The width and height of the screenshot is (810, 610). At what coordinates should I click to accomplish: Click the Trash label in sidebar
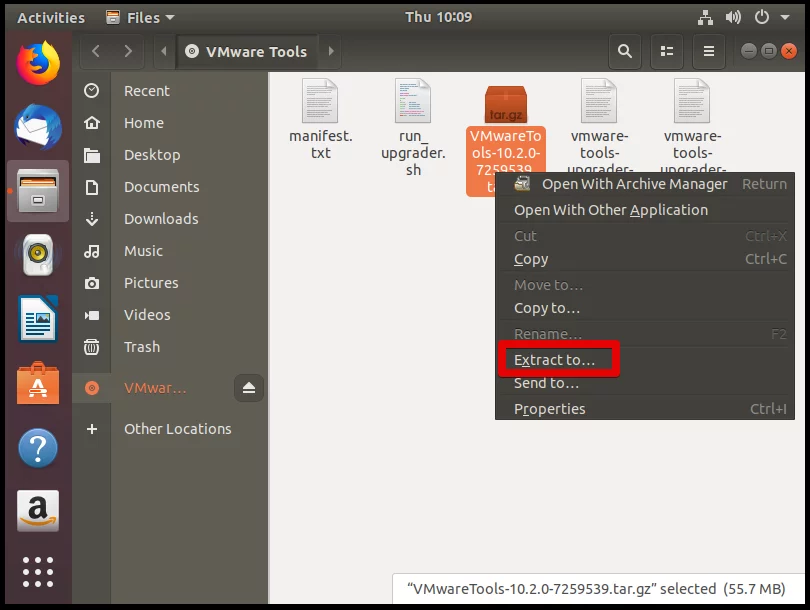(142, 347)
